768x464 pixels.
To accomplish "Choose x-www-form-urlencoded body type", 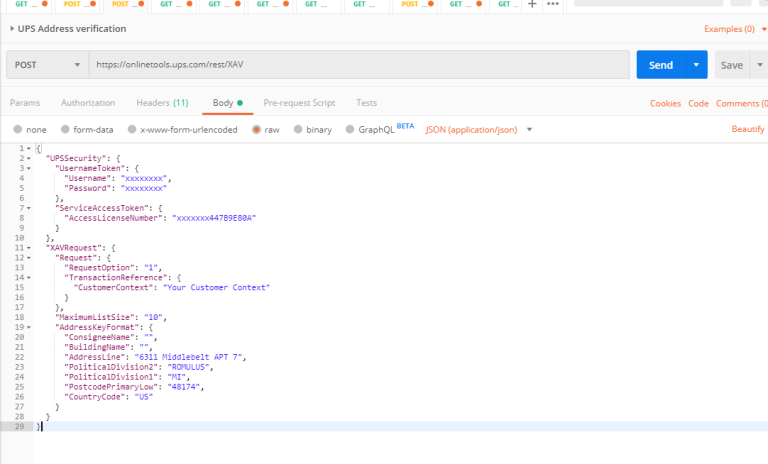I will tap(132, 130).
